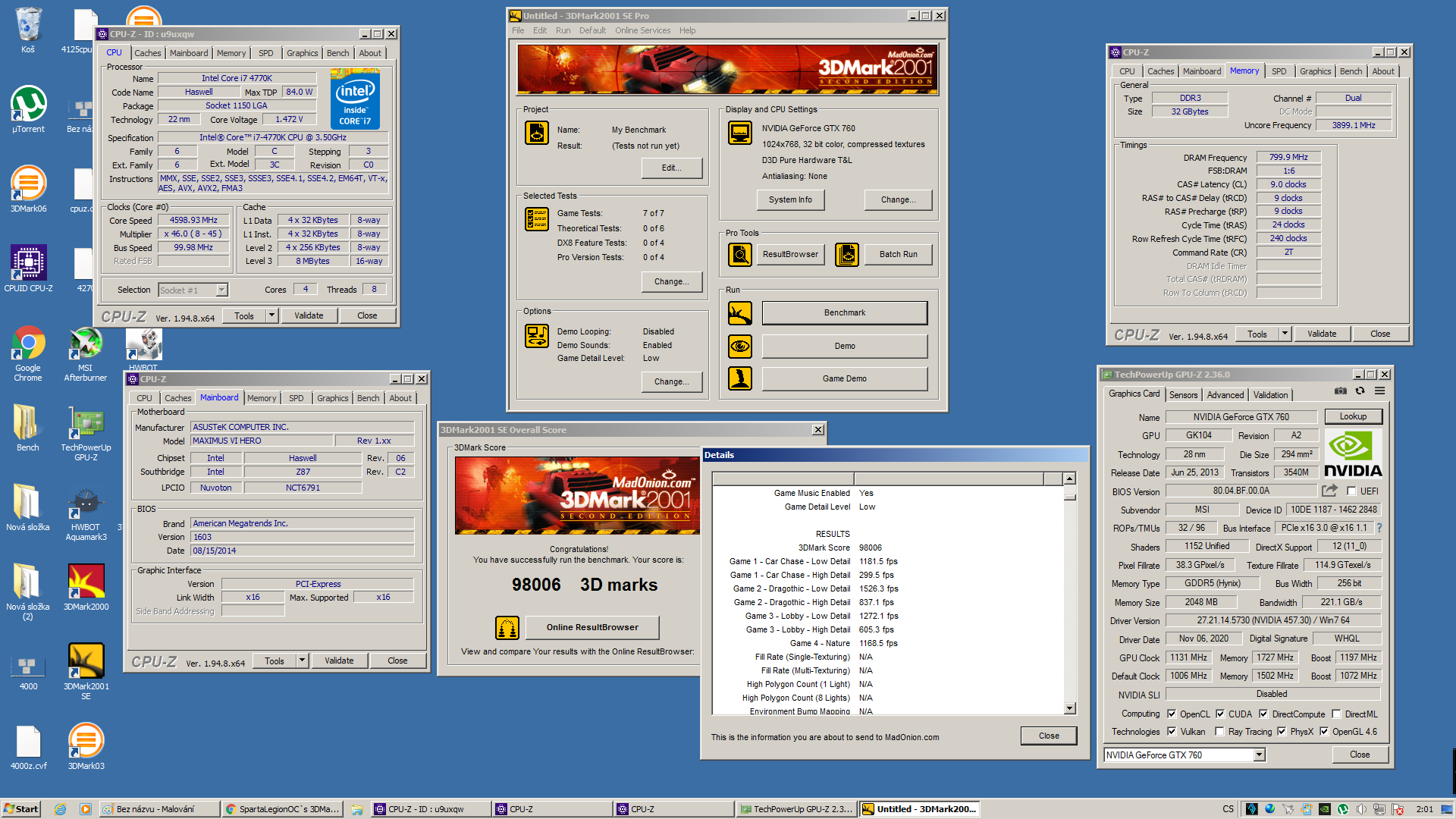
Task: Launch Google Chrome from desktop
Action: 28,353
